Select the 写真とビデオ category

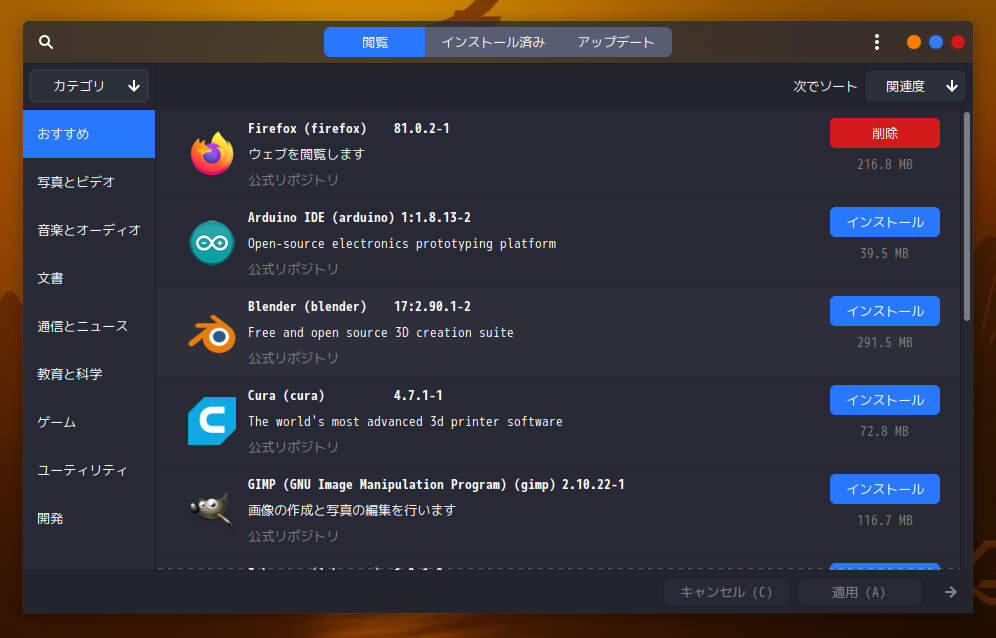[89, 182]
